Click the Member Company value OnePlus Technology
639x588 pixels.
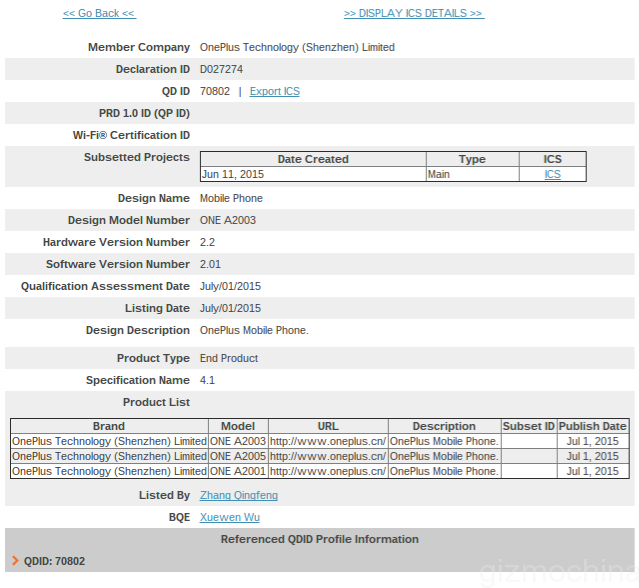click(x=297, y=47)
